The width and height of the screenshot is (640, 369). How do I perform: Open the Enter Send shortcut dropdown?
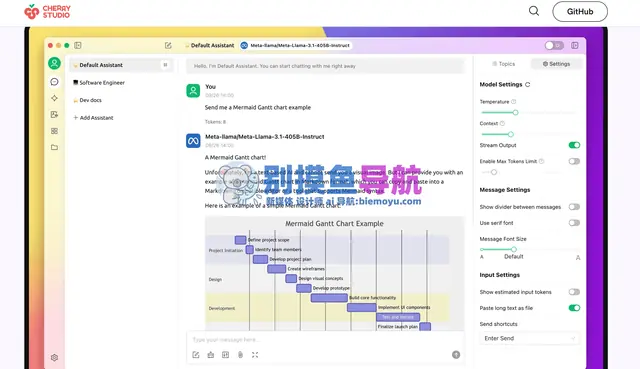(x=529, y=338)
